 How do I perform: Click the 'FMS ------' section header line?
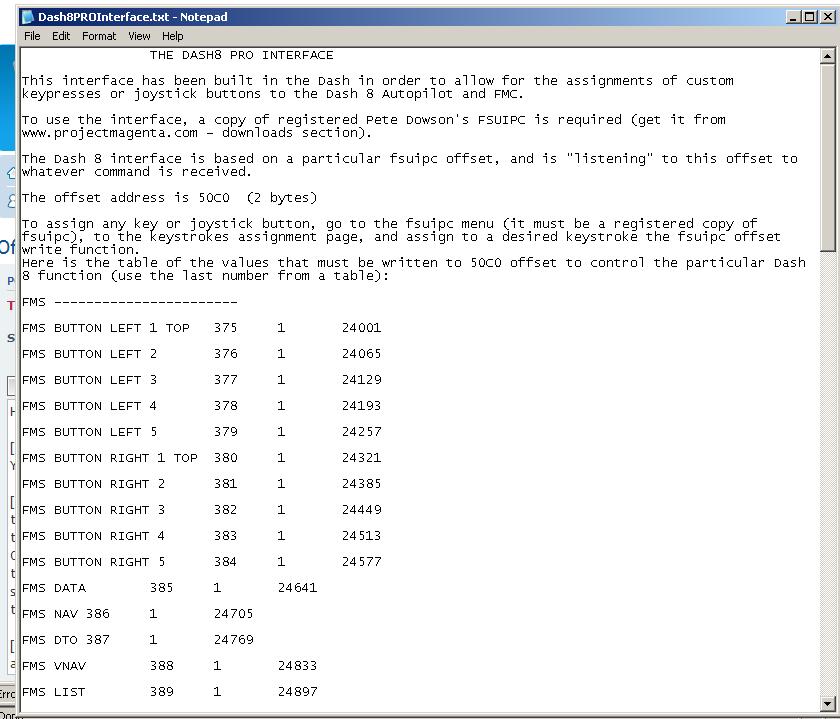[130, 302]
